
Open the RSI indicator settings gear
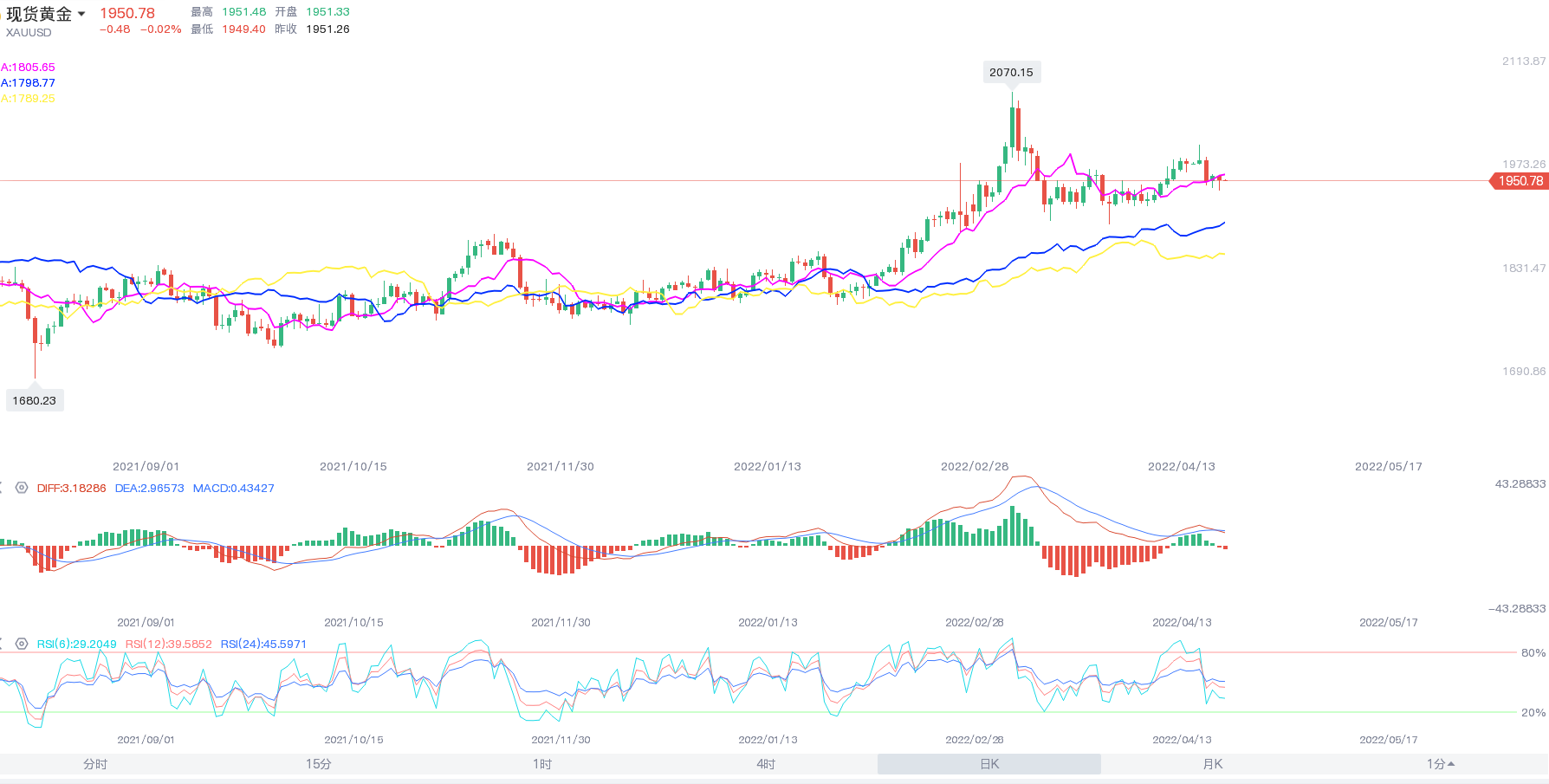[x=22, y=644]
